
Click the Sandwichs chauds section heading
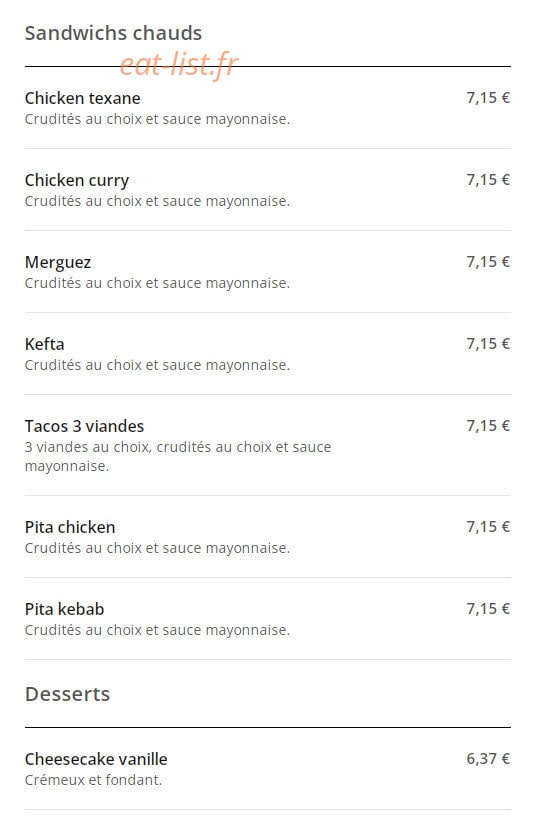(x=113, y=33)
